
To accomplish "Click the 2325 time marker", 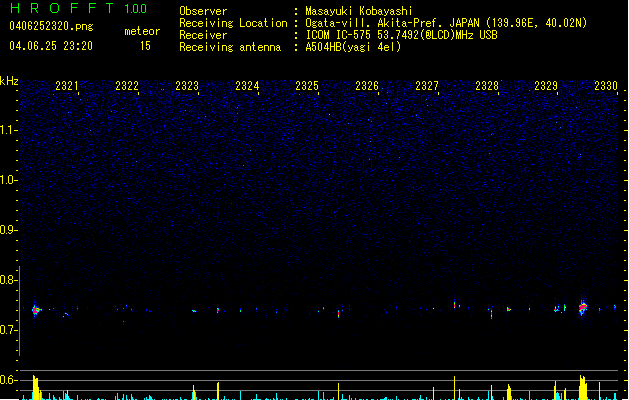I will pos(307,86).
